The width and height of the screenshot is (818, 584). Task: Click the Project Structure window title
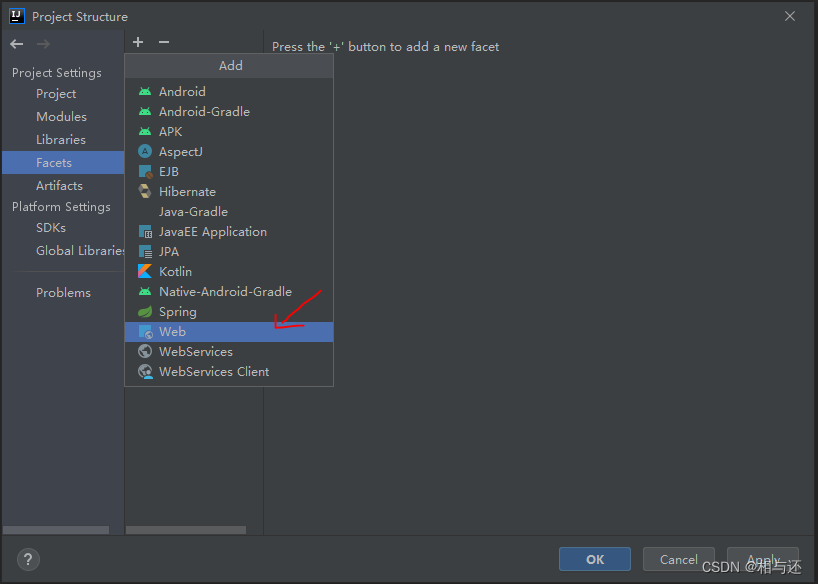(80, 17)
